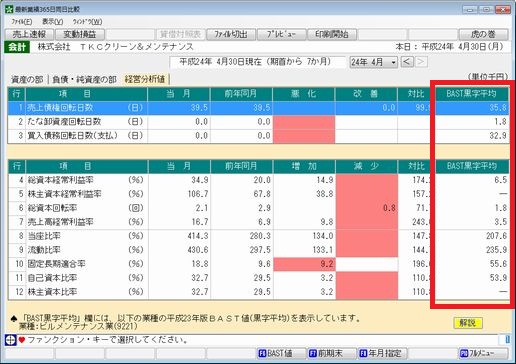Click the red heart icon in message line
Screen dimensions: 516x364
pyautogui.click(x=22, y=340)
